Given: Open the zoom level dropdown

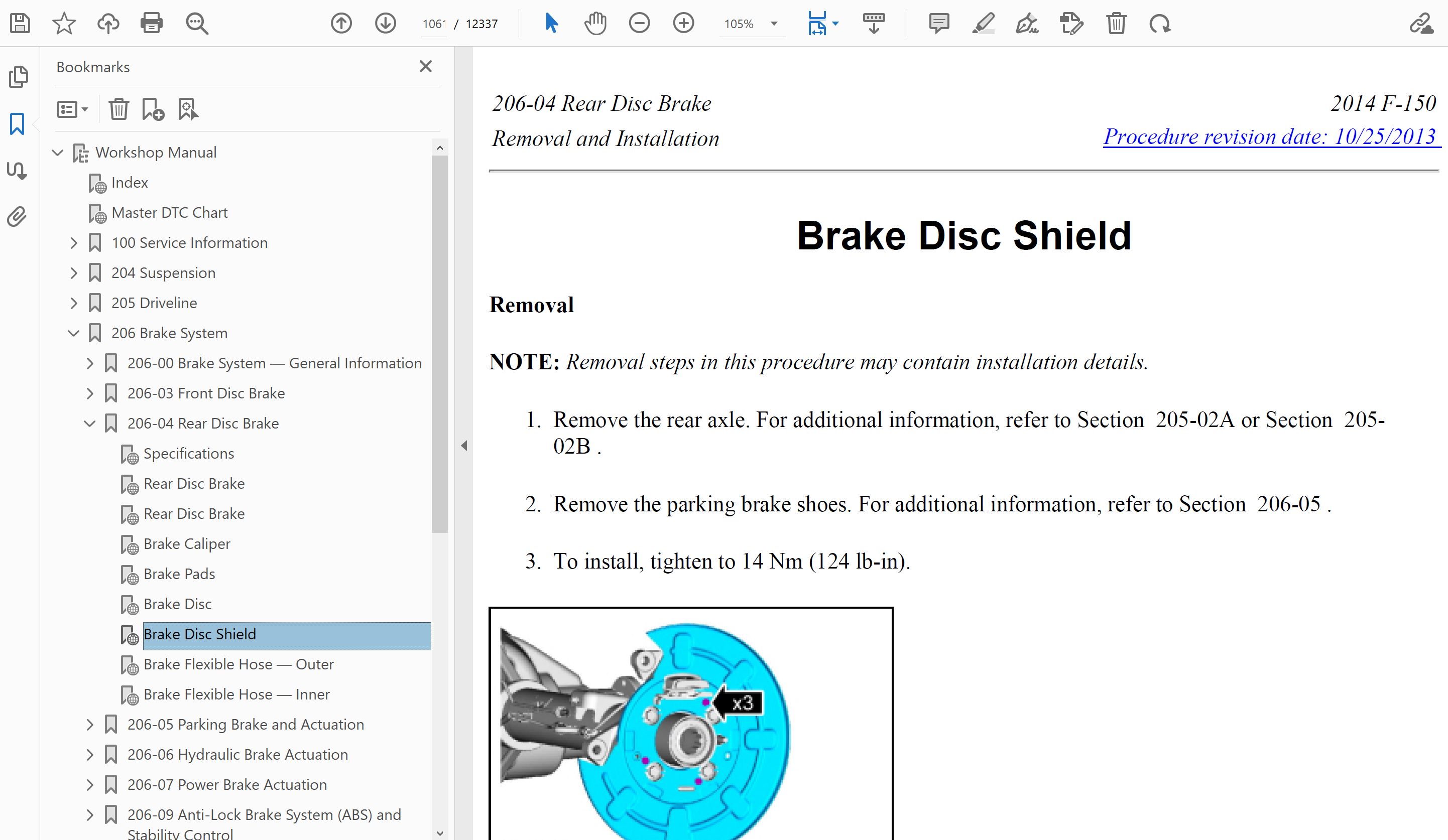Looking at the screenshot, I should click(774, 24).
